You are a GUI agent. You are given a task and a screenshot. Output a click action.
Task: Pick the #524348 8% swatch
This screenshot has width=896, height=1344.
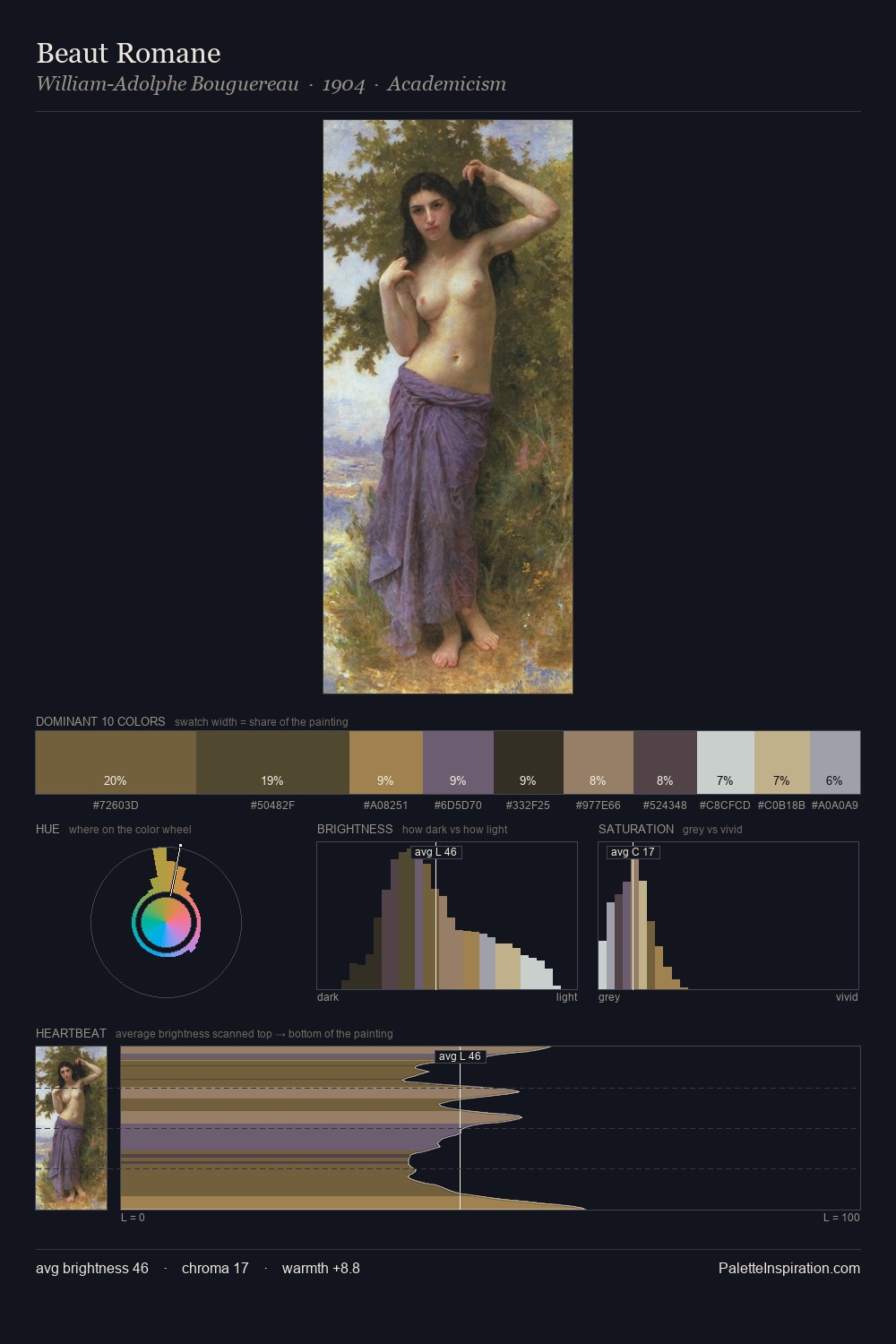tap(665, 762)
